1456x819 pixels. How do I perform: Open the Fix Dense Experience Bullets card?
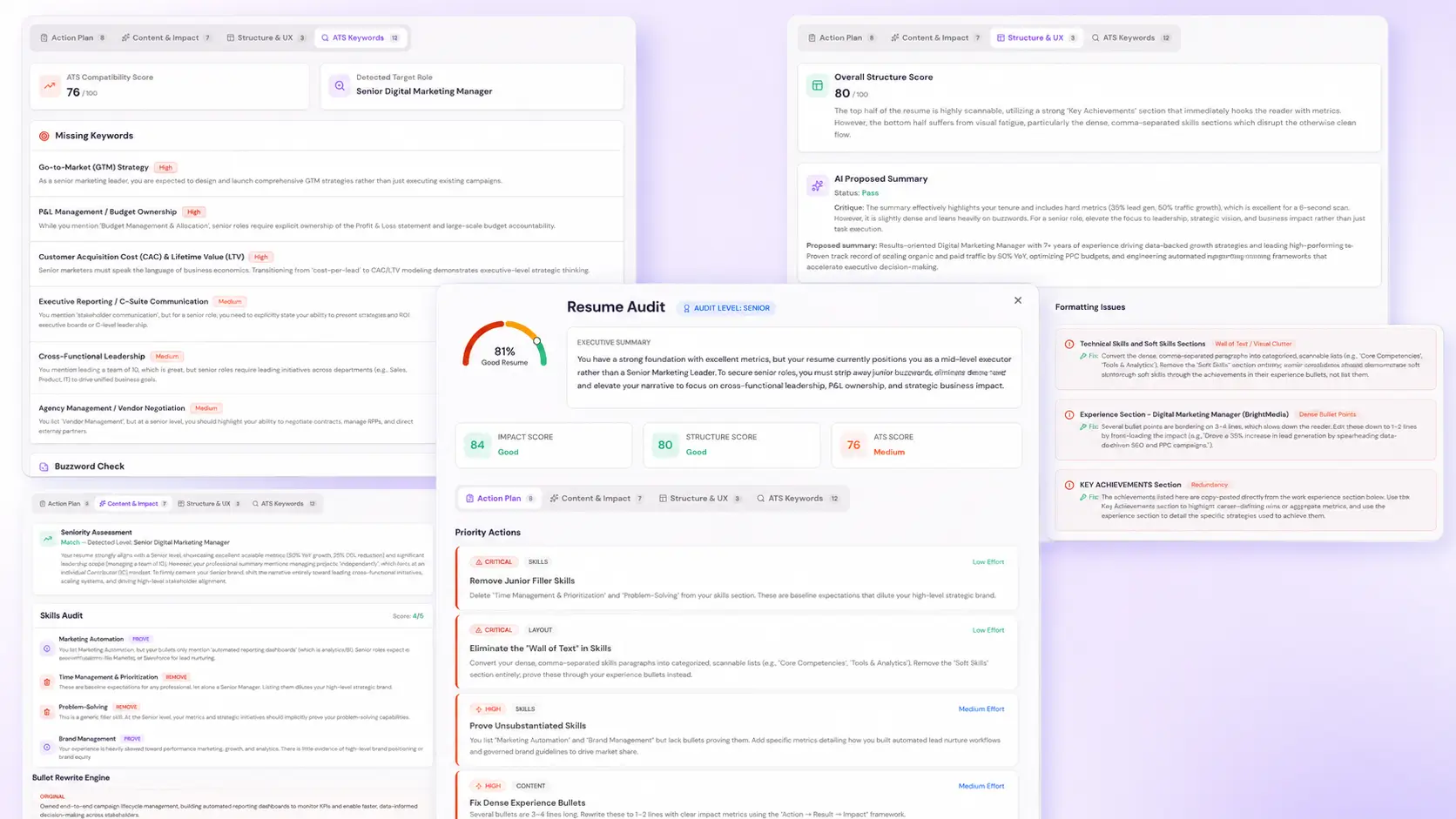[737, 796]
